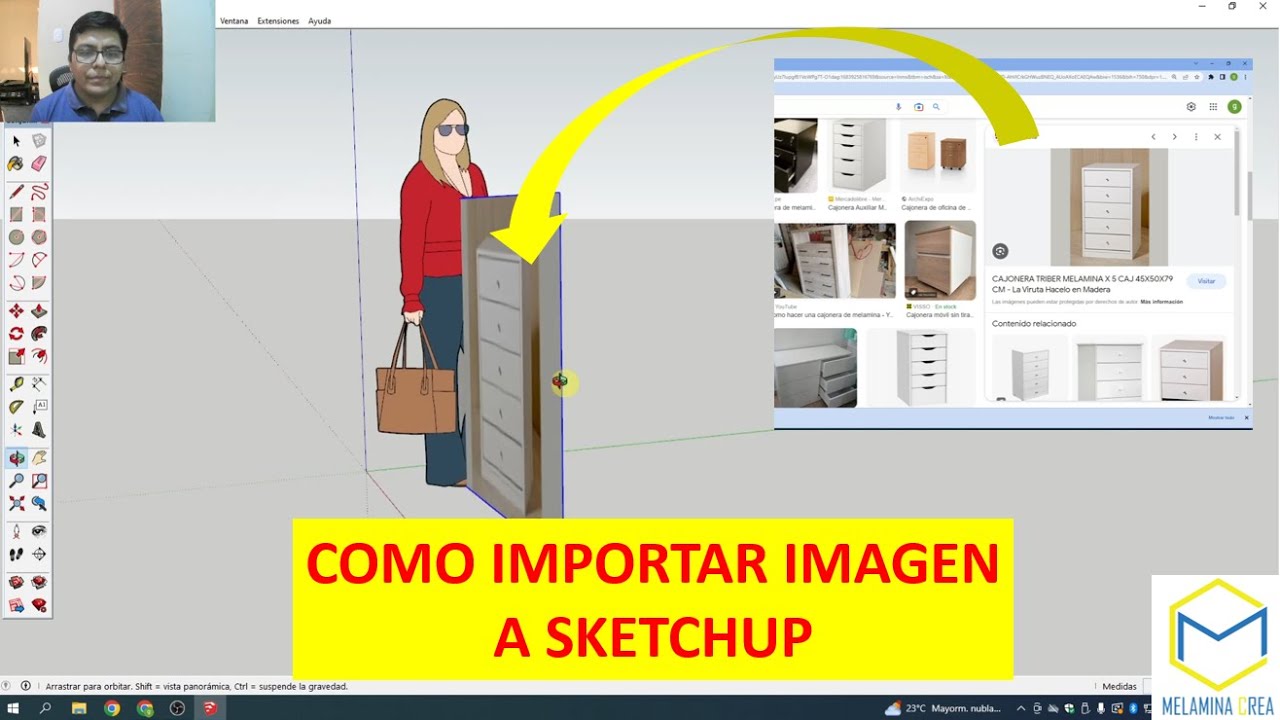Open the Google apps grid

pyautogui.click(x=1213, y=107)
